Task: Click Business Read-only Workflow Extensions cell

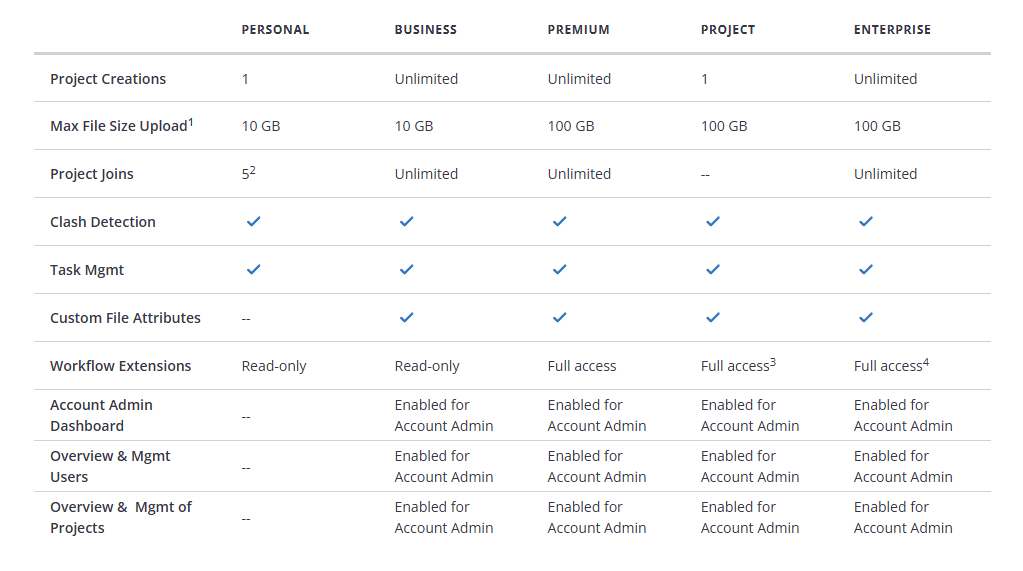Action: [427, 366]
